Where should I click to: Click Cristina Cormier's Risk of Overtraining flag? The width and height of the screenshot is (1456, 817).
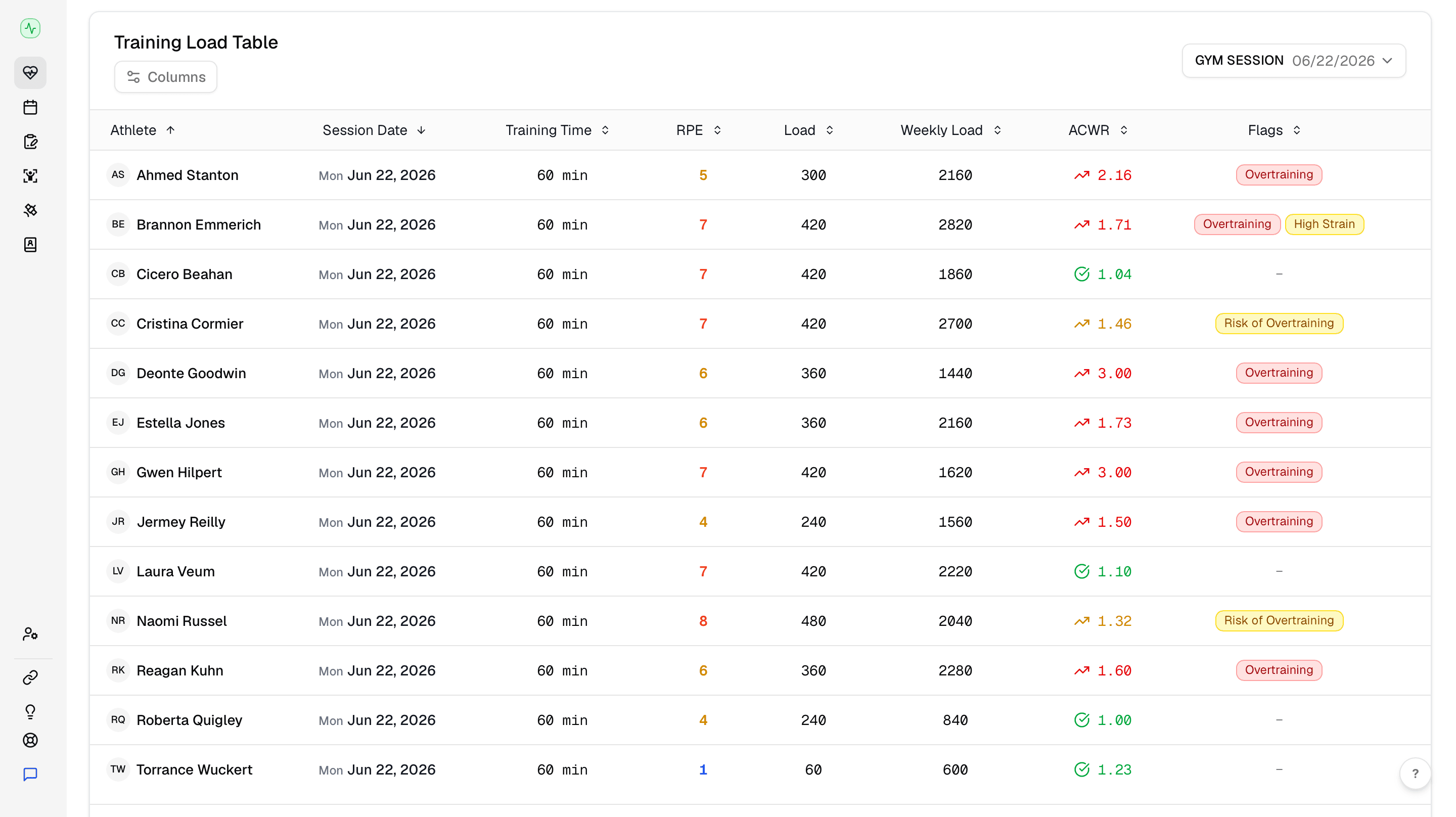(x=1279, y=324)
